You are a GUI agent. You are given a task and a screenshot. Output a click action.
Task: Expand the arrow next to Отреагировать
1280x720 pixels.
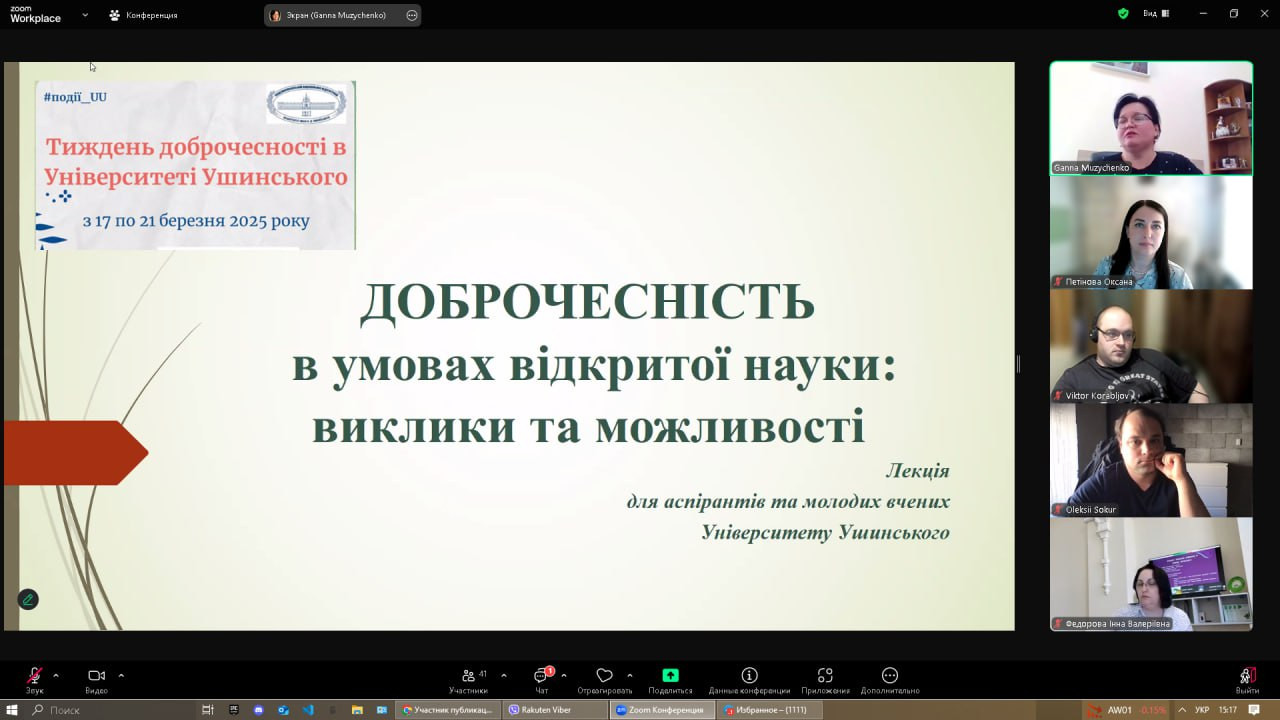click(x=629, y=675)
